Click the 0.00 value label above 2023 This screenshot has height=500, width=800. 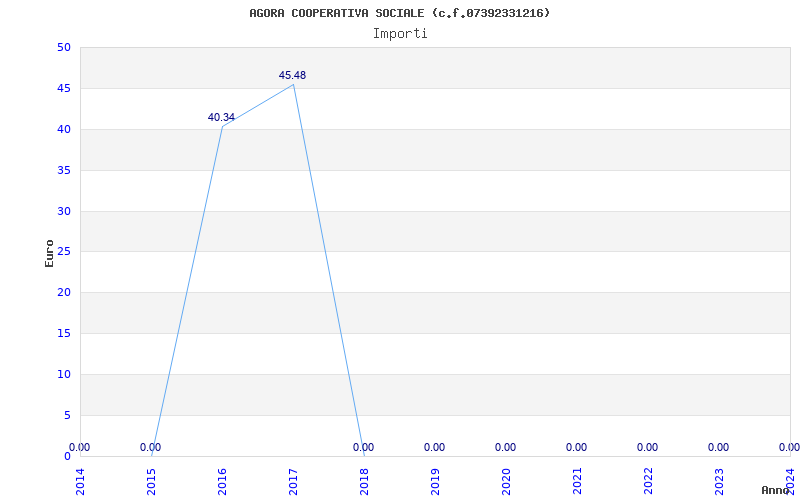click(718, 447)
